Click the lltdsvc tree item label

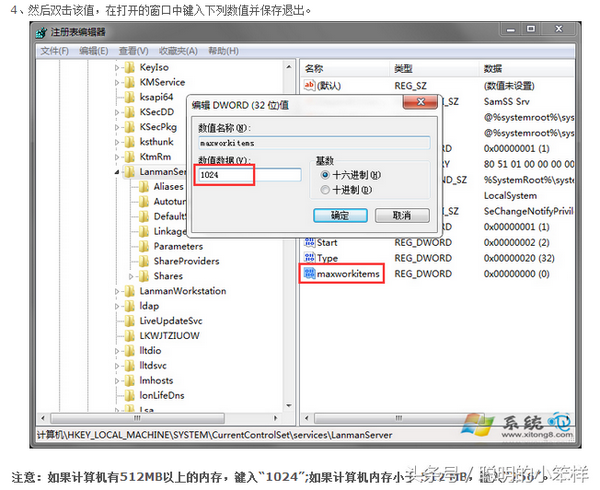(x=153, y=366)
